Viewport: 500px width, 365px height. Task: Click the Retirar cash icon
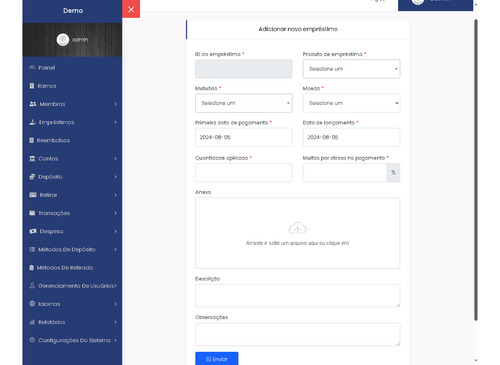pyautogui.click(x=33, y=195)
